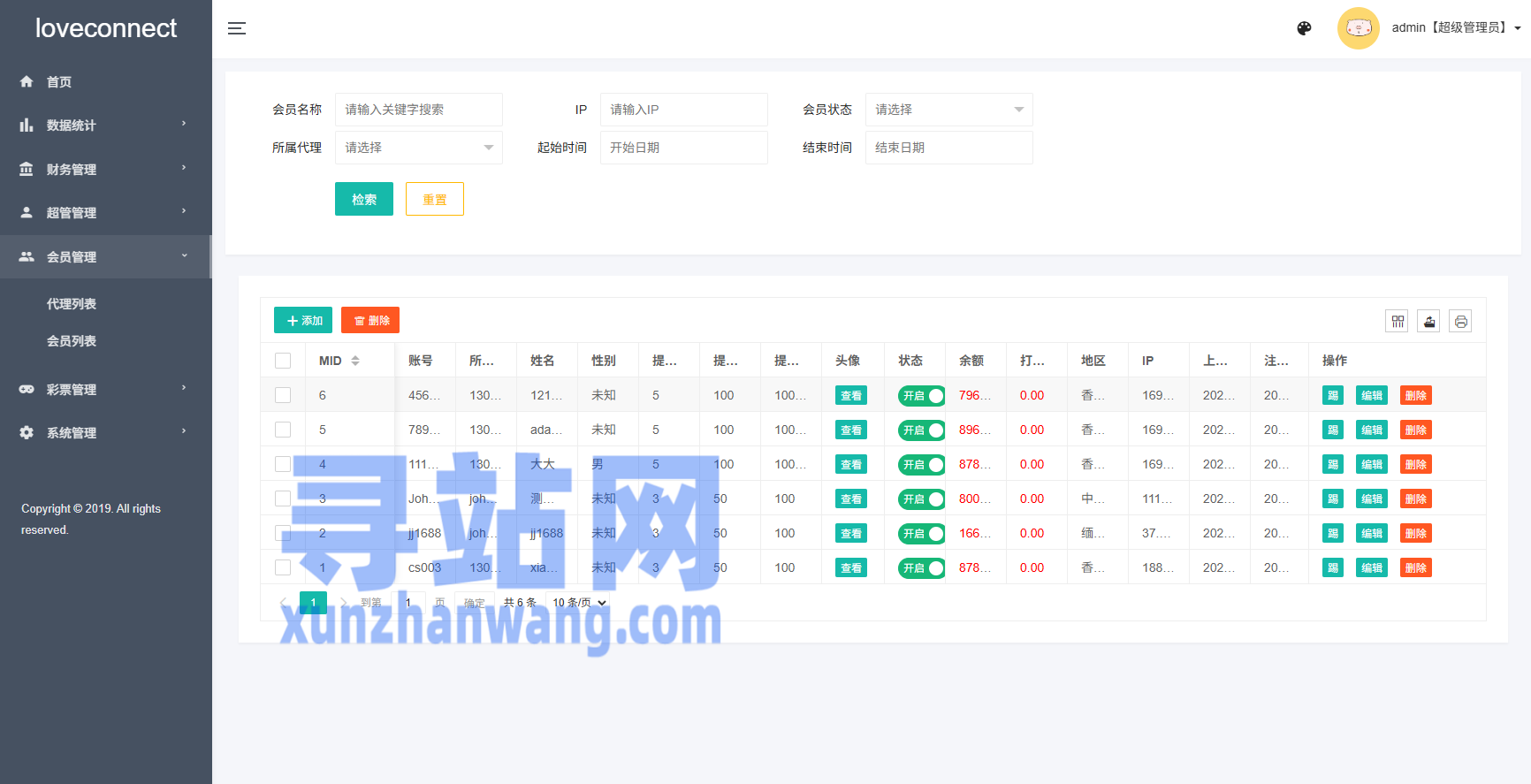This screenshot has width=1531, height=784.
Task: Open the 会员状态 dropdown
Action: point(948,110)
